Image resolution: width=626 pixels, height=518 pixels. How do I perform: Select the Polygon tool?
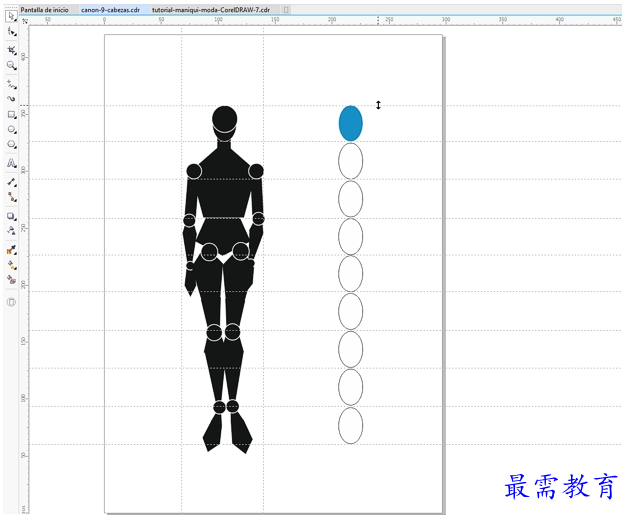(x=11, y=145)
